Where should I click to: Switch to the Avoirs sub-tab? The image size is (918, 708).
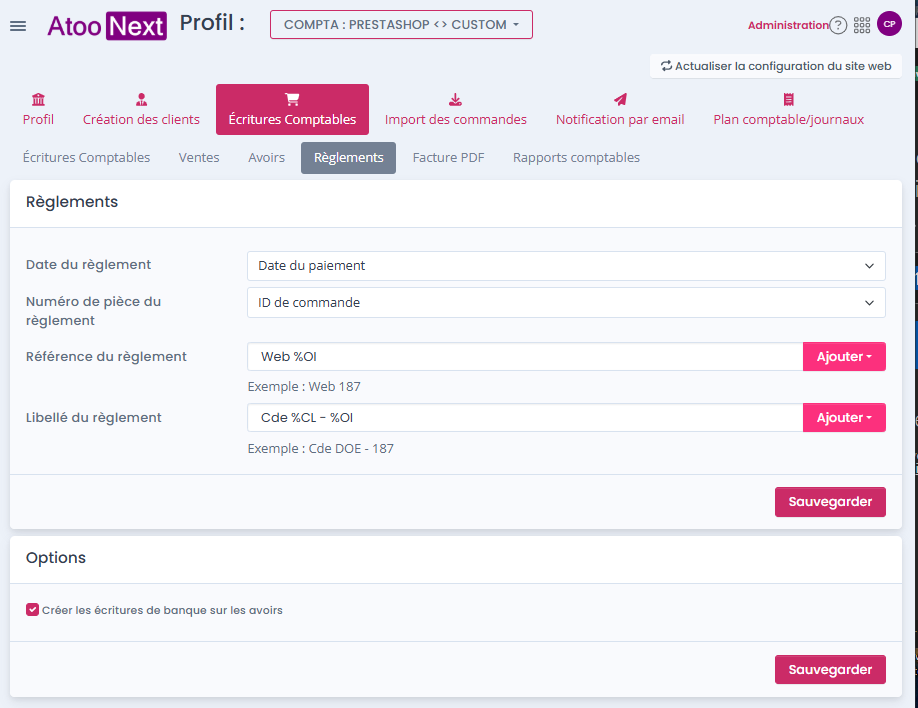click(x=266, y=158)
